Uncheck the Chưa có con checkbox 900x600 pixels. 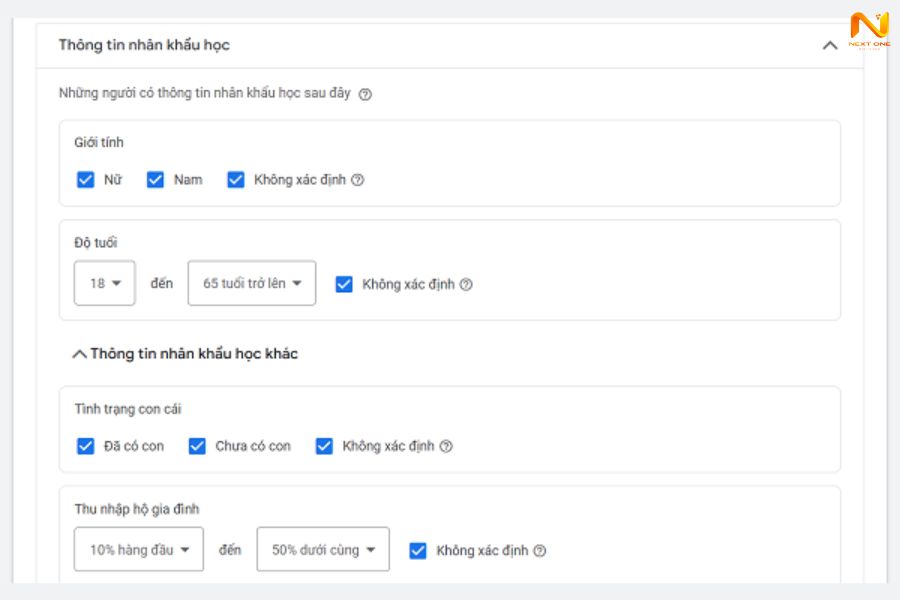[197, 446]
